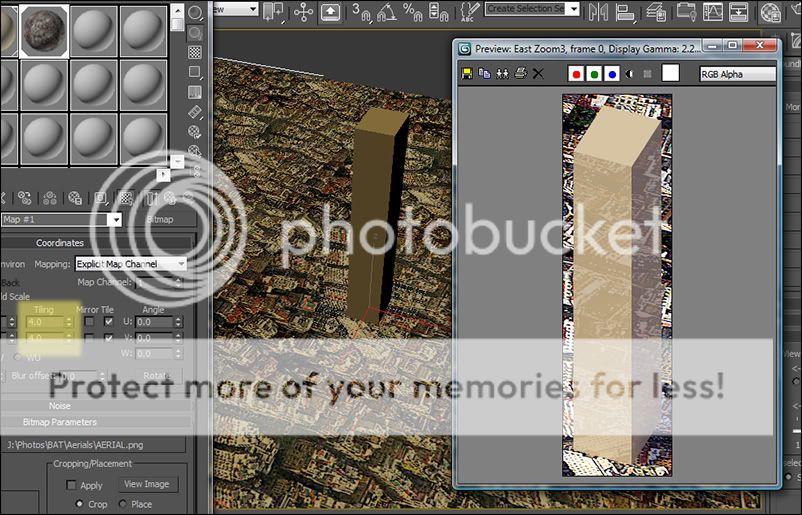Collapse the Coordinates rollout header
The width and height of the screenshot is (802, 515).
[60, 243]
